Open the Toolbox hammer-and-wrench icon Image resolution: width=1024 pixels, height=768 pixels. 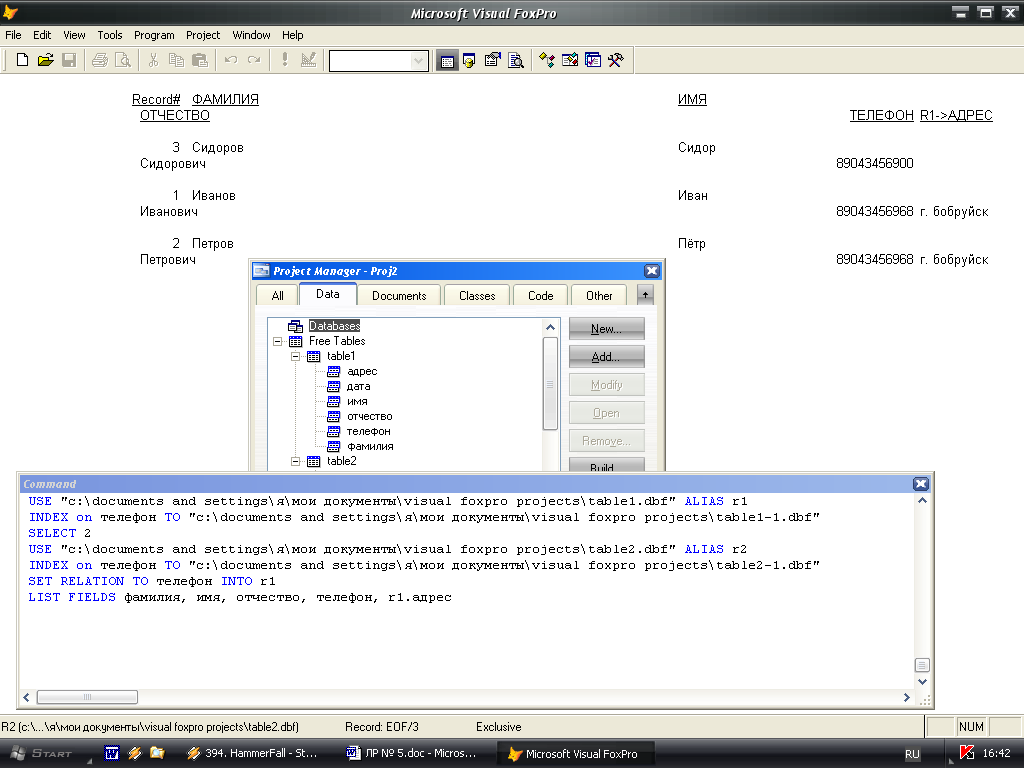616,60
